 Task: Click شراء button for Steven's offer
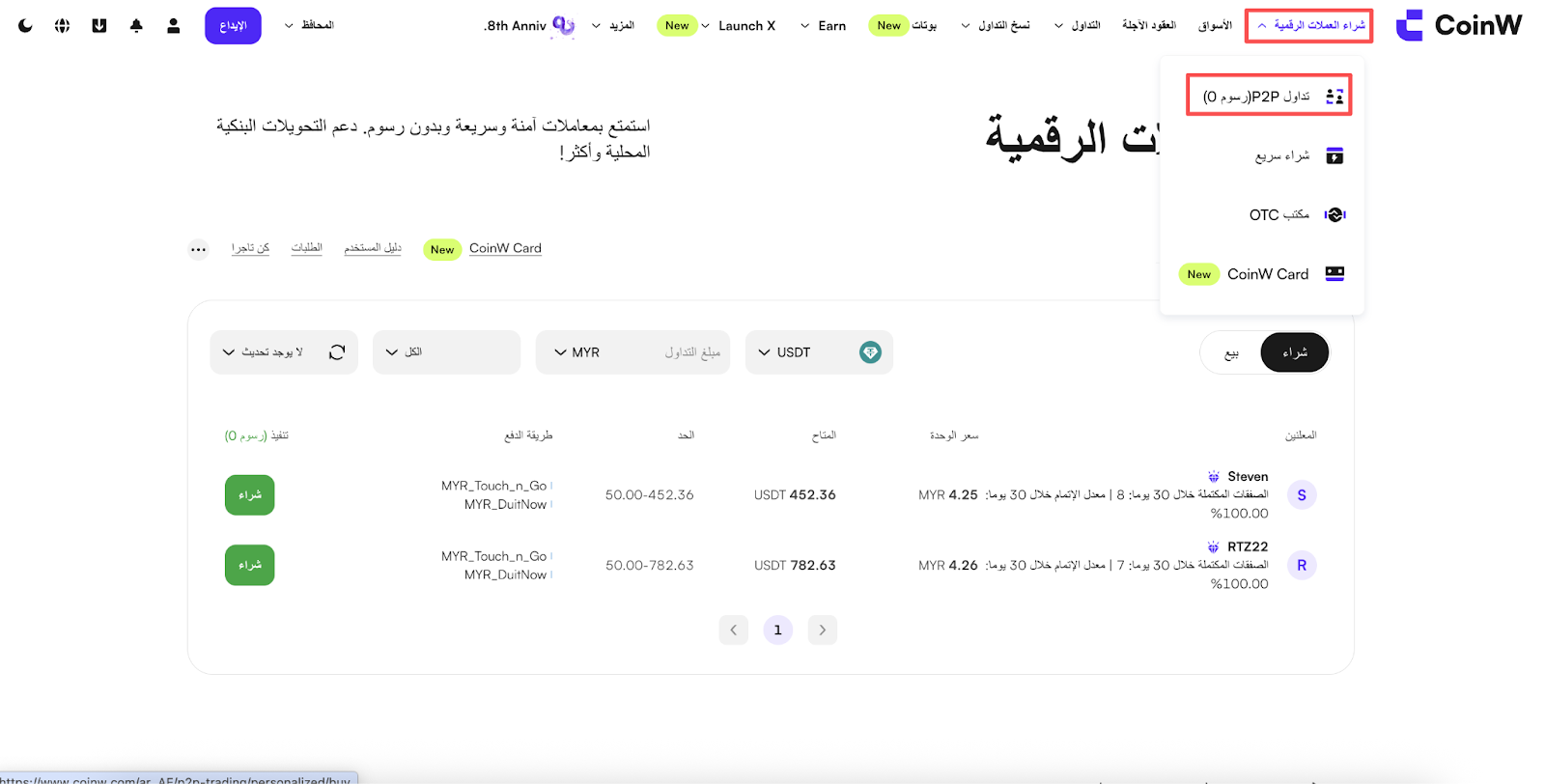[250, 495]
